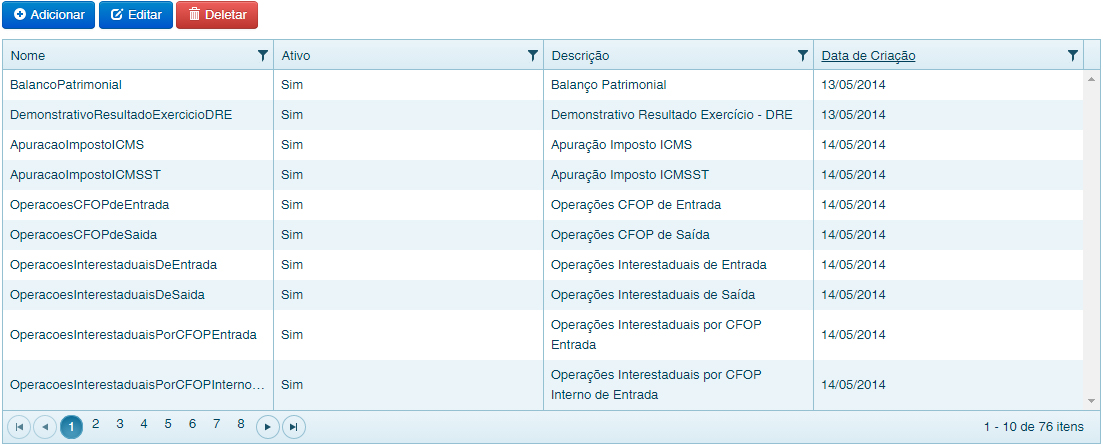Select ApuracaoImpostoICMSST row
Image resolution: width=1103 pixels, height=445 pixels.
pyautogui.click(x=542, y=175)
